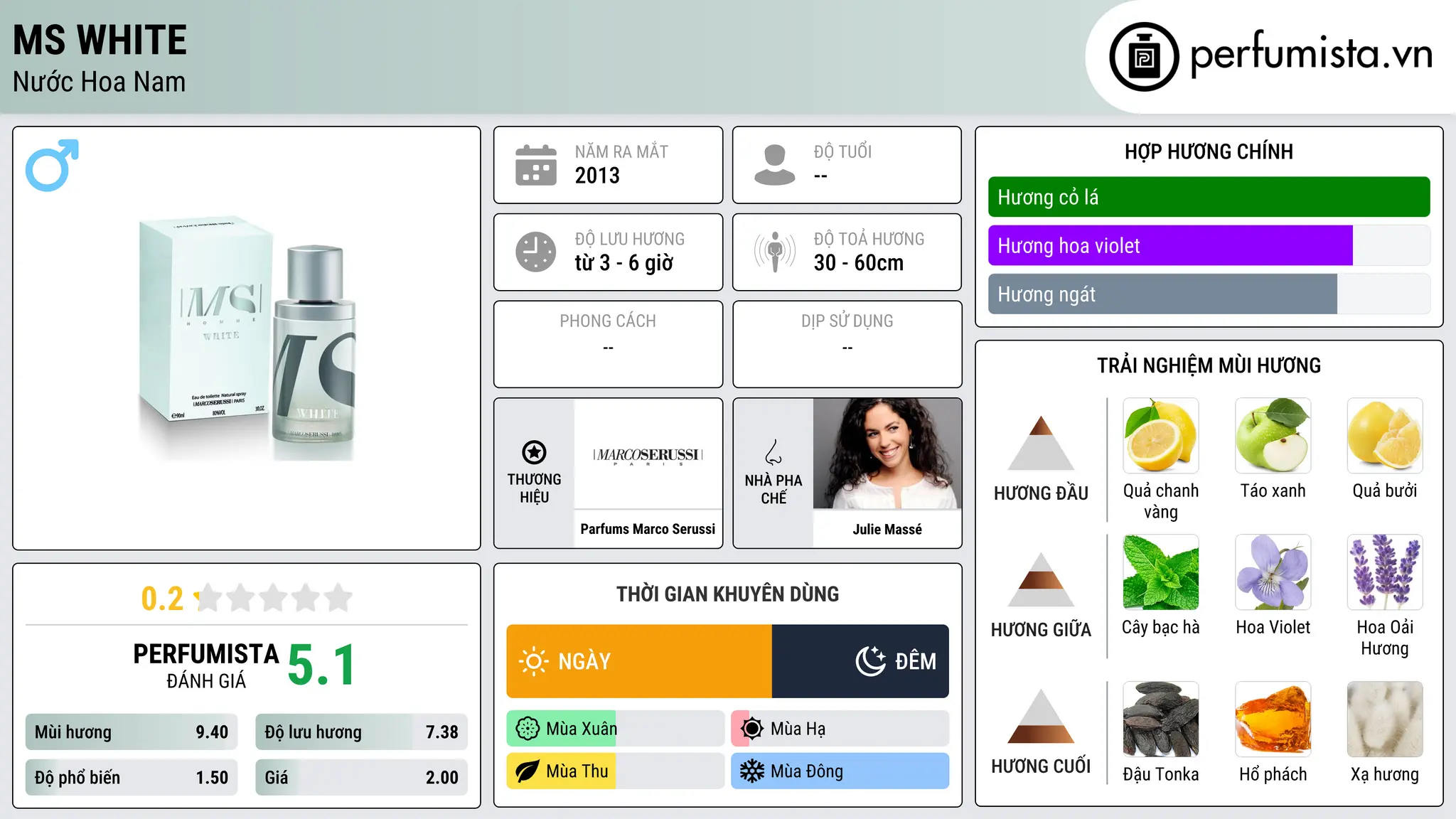Screen dimensions: 1456x819
Task: Click the nose icon above Nhà pha chế
Action: click(773, 452)
